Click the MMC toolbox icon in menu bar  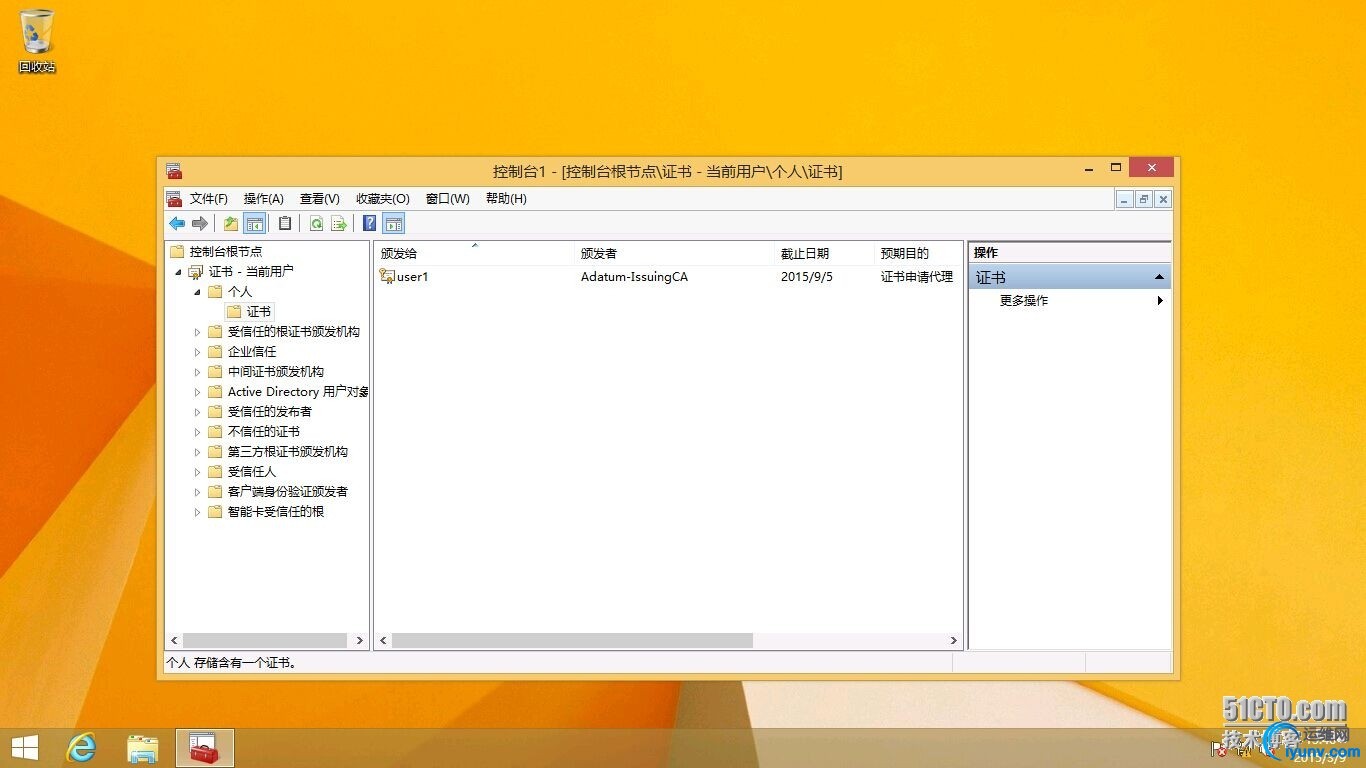click(174, 199)
